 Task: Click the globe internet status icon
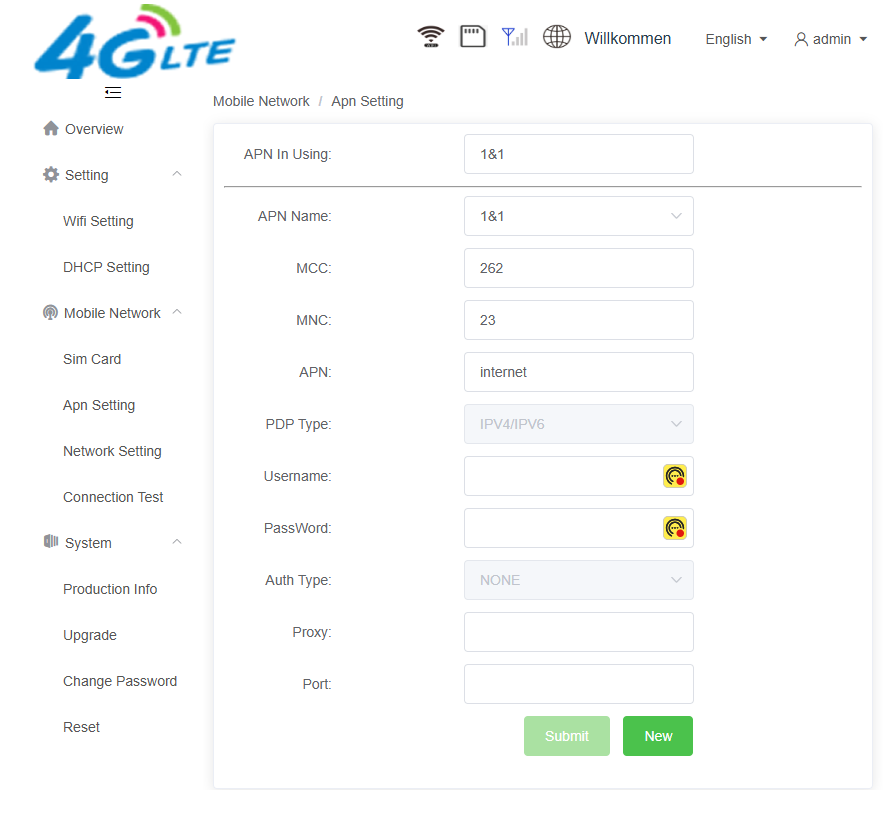557,37
